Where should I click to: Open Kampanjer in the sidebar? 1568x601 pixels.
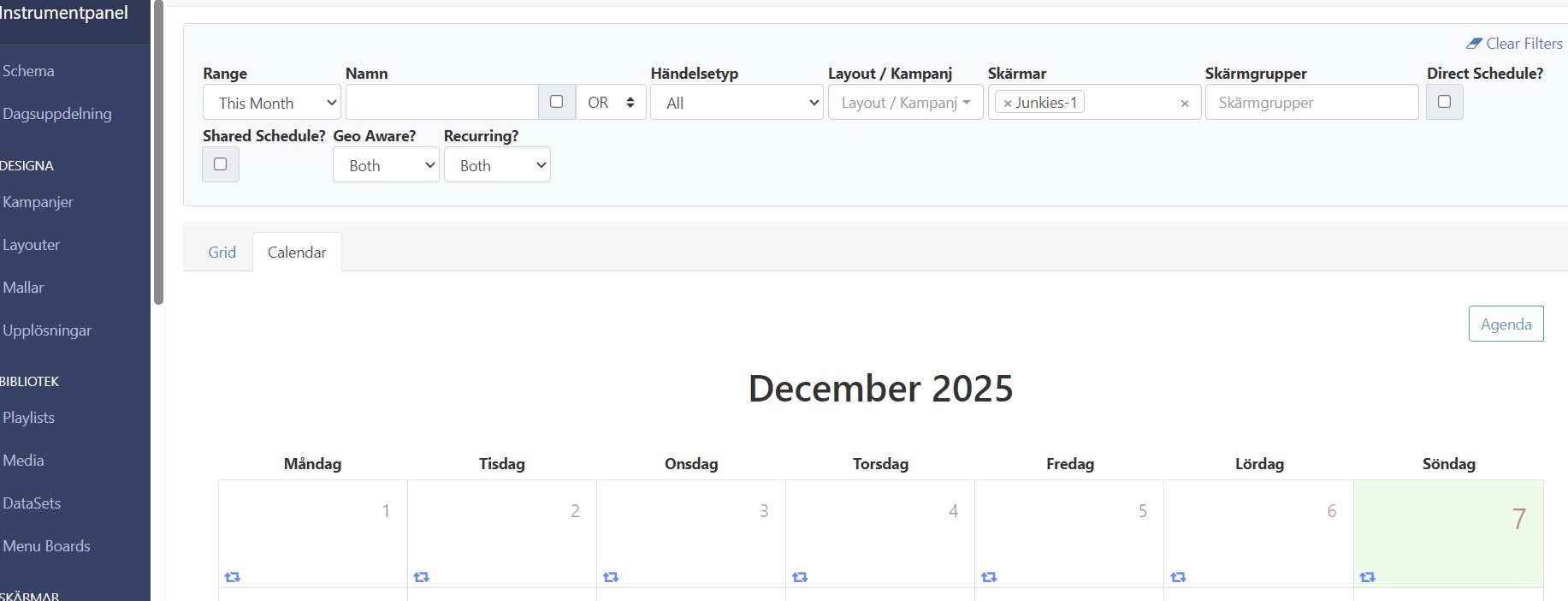click(38, 202)
